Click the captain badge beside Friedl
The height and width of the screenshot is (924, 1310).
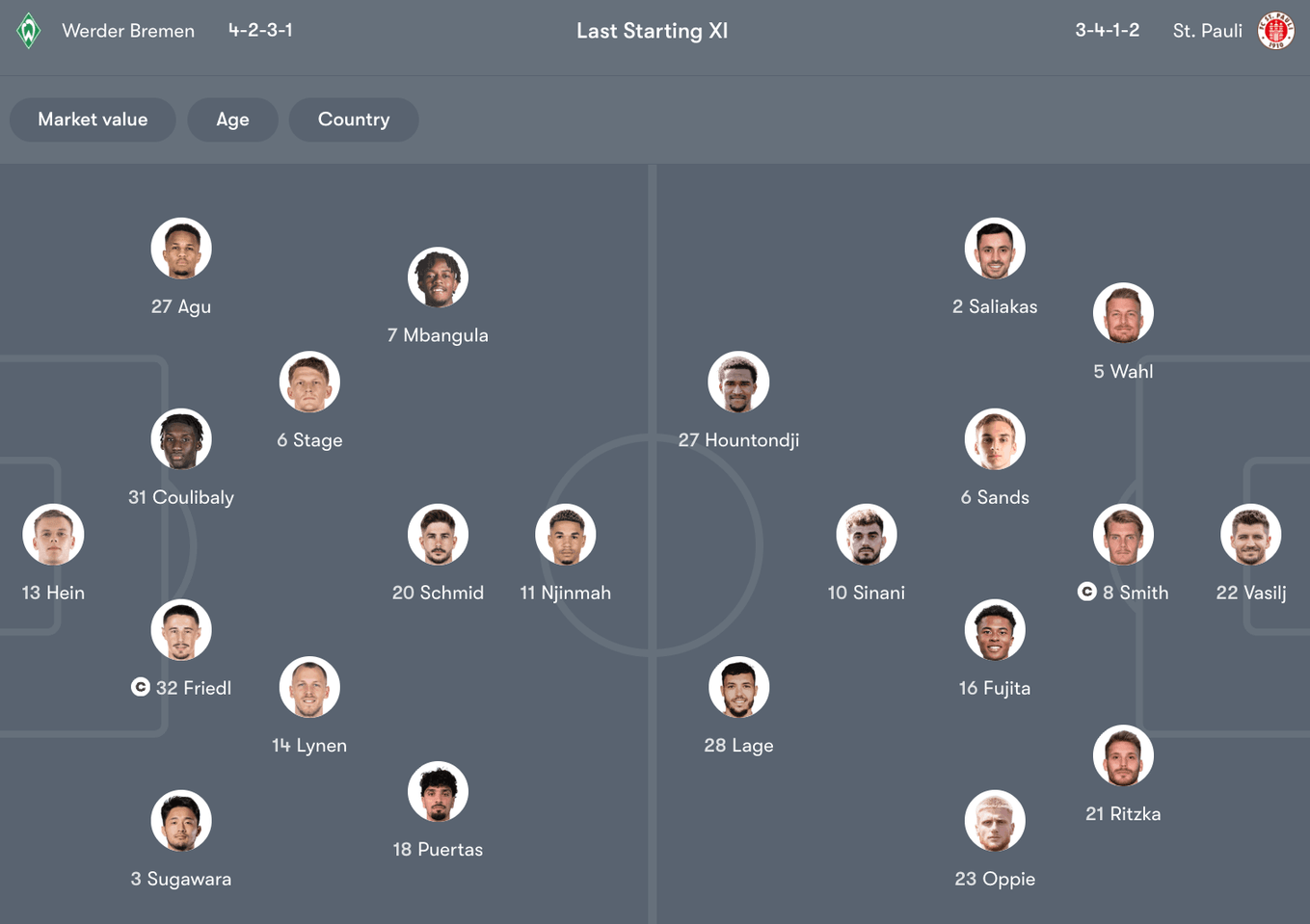tap(140, 687)
